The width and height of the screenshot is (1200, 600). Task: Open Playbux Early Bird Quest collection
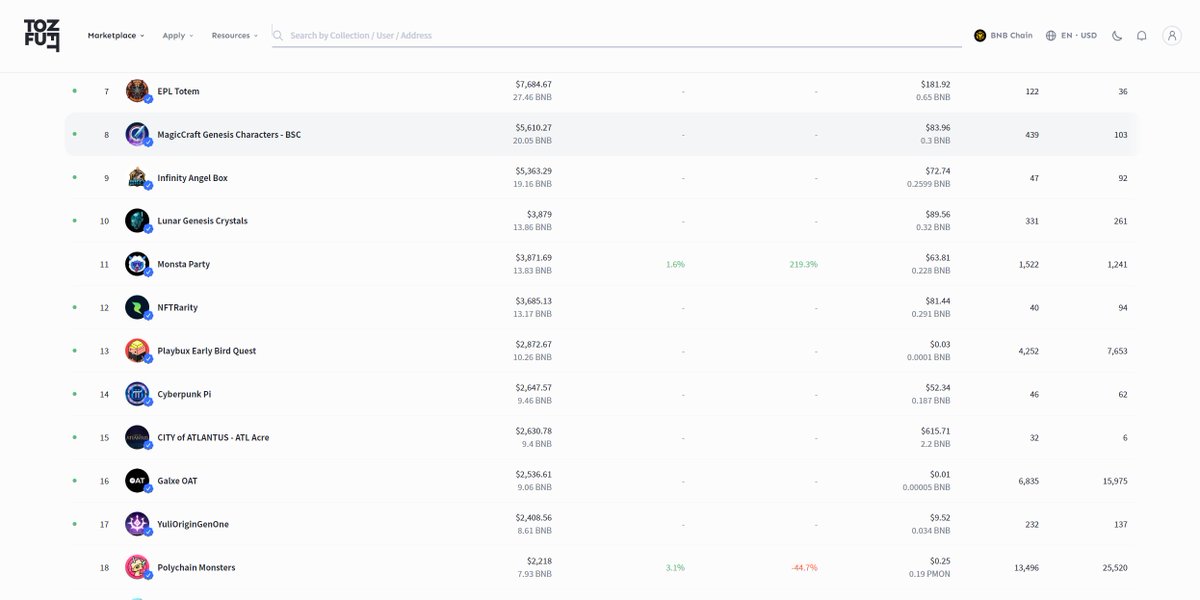pos(206,351)
